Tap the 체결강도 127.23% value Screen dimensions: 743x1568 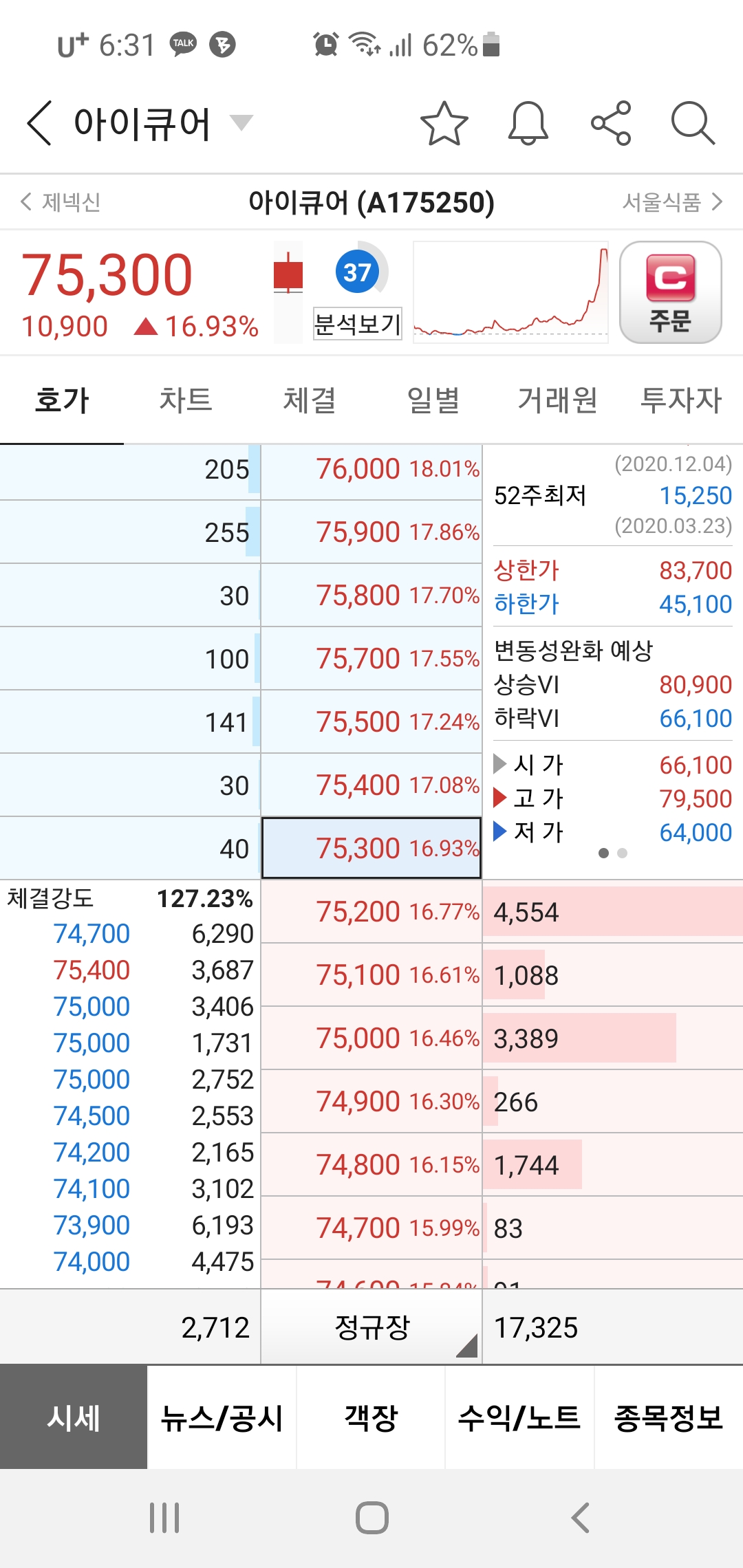point(205,899)
